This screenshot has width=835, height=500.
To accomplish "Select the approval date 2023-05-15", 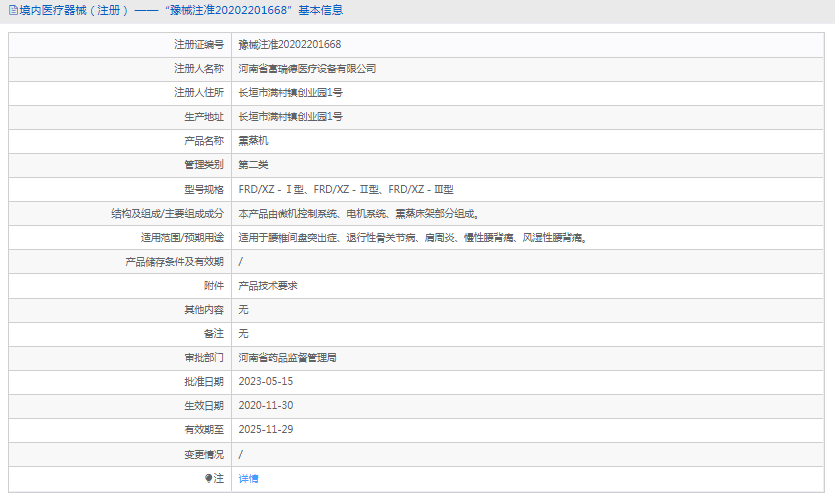I will tap(266, 382).
